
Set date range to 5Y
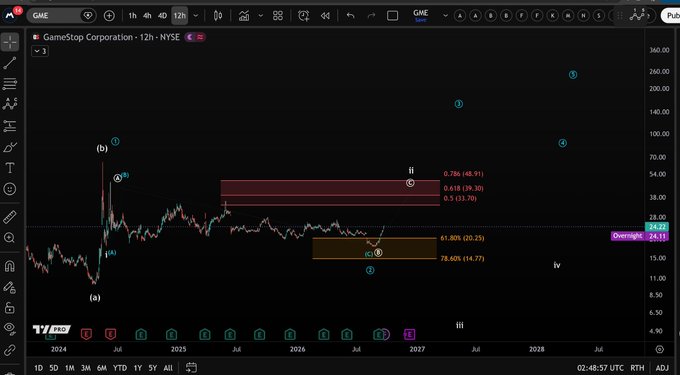153,368
